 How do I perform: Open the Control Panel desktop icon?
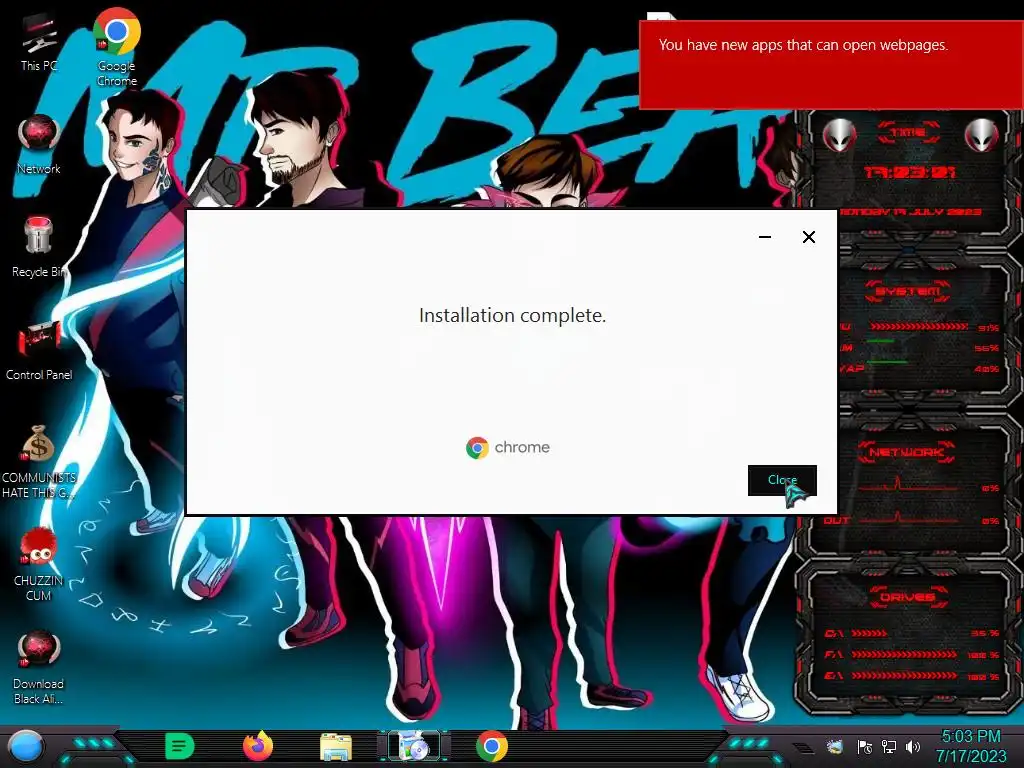pos(39,351)
